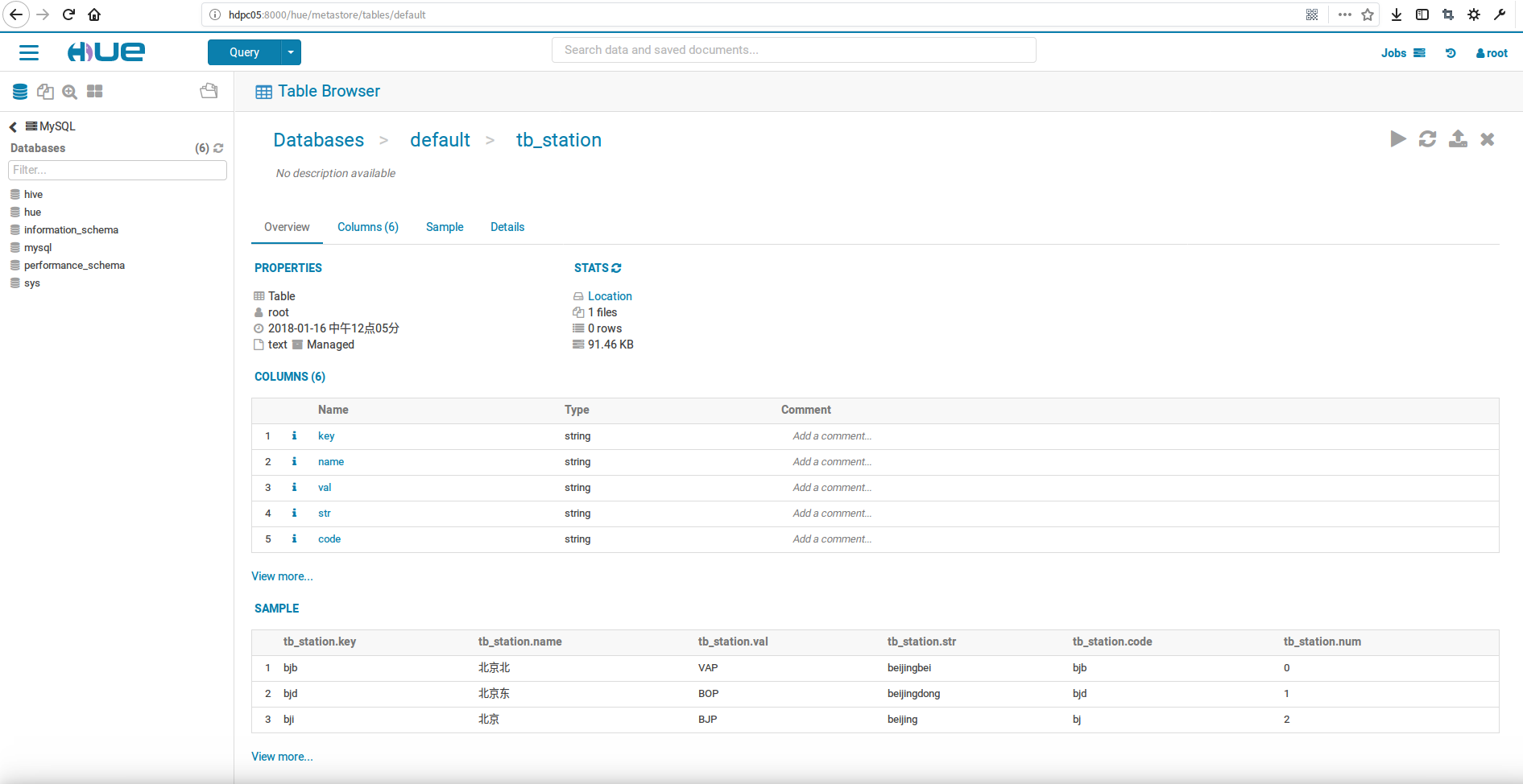The width and height of the screenshot is (1523, 784).
Task: Open the Query dropdown arrow
Action: pos(291,52)
